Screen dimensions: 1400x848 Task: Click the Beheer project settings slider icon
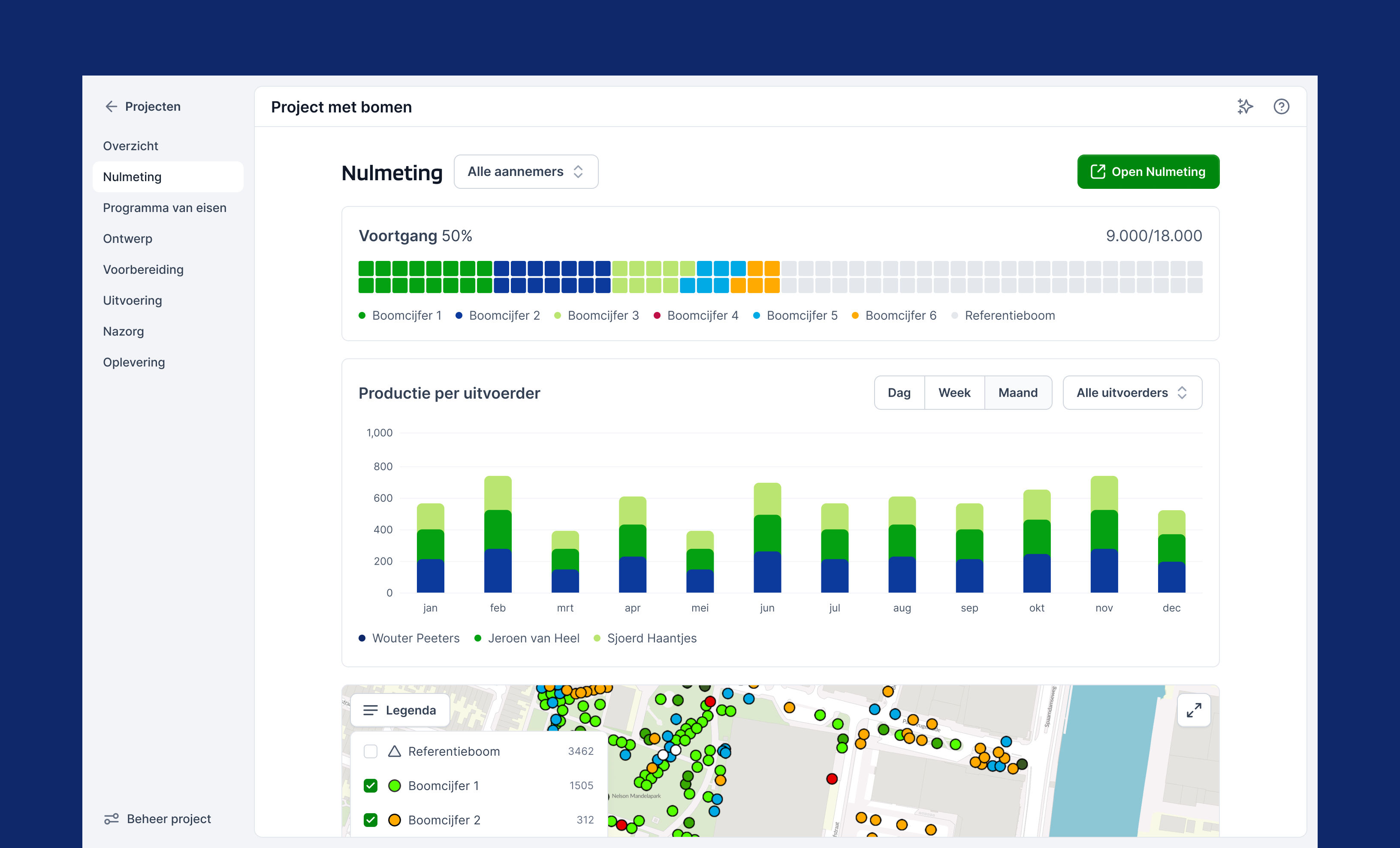point(112,818)
